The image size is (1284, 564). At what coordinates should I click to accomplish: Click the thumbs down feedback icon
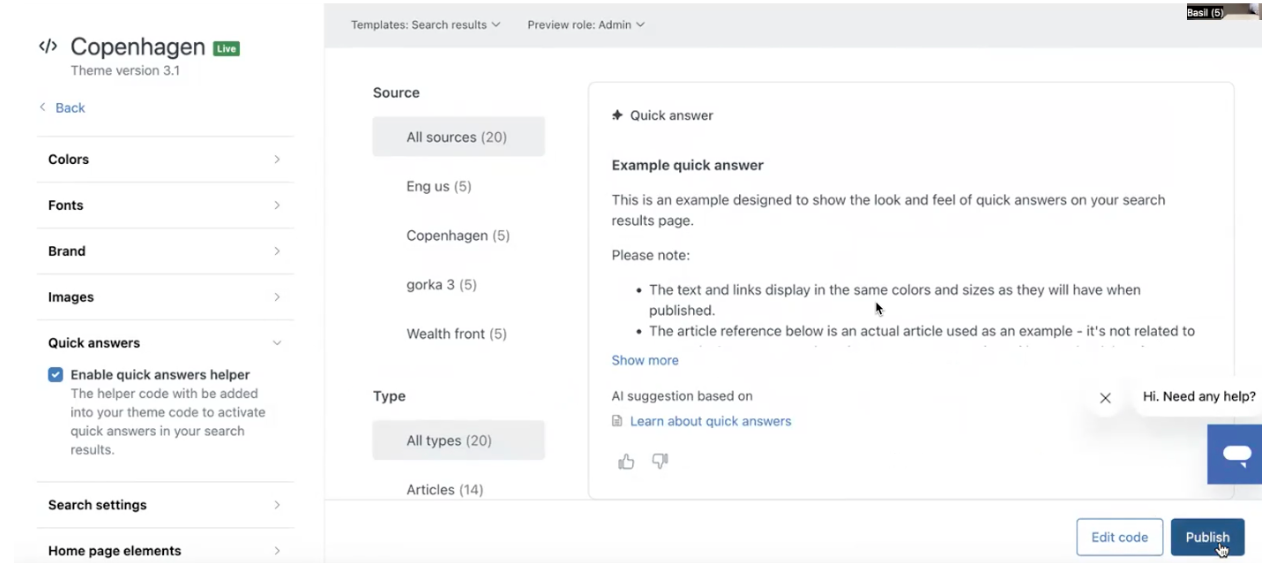point(660,461)
